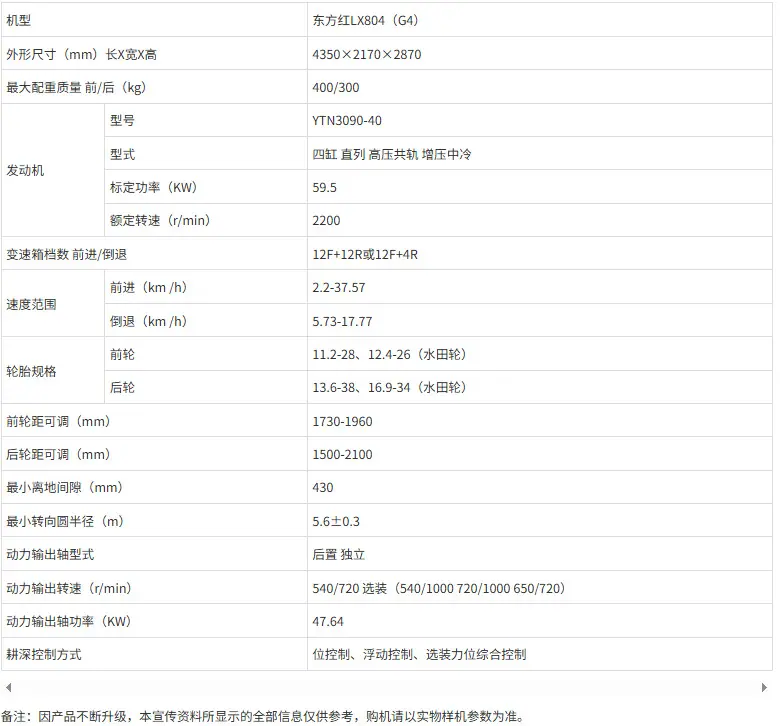The width and height of the screenshot is (780, 726).
Task: Select the front tire value 11.2-28、12.4-26（水田轮）
Action: [390, 354]
